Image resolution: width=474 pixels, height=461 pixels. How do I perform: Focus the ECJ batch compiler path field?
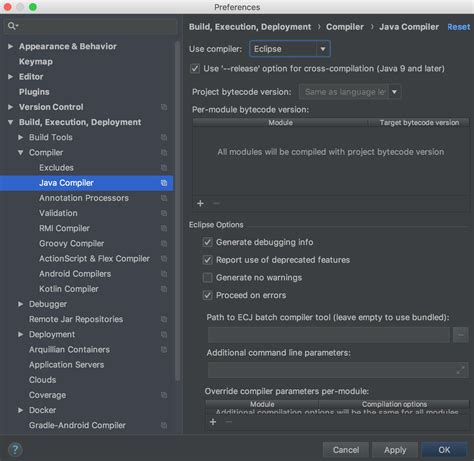[x=329, y=335]
